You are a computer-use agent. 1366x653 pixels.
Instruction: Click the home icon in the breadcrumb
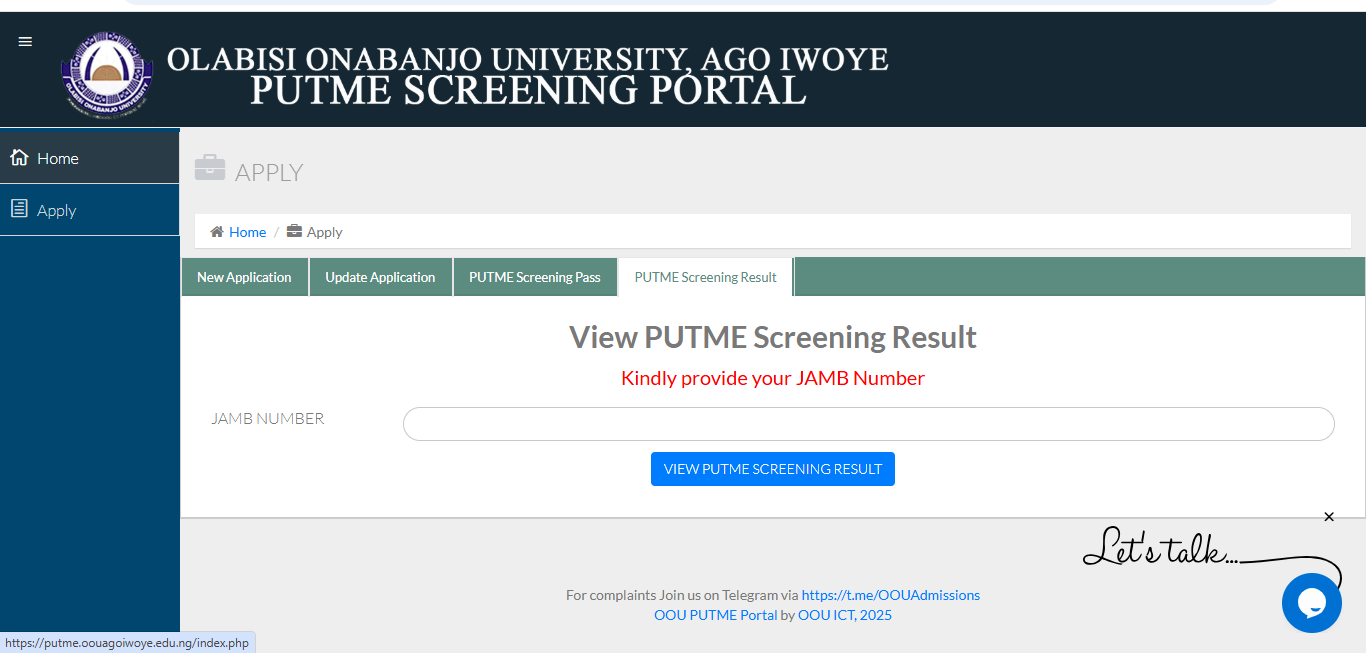coord(216,231)
